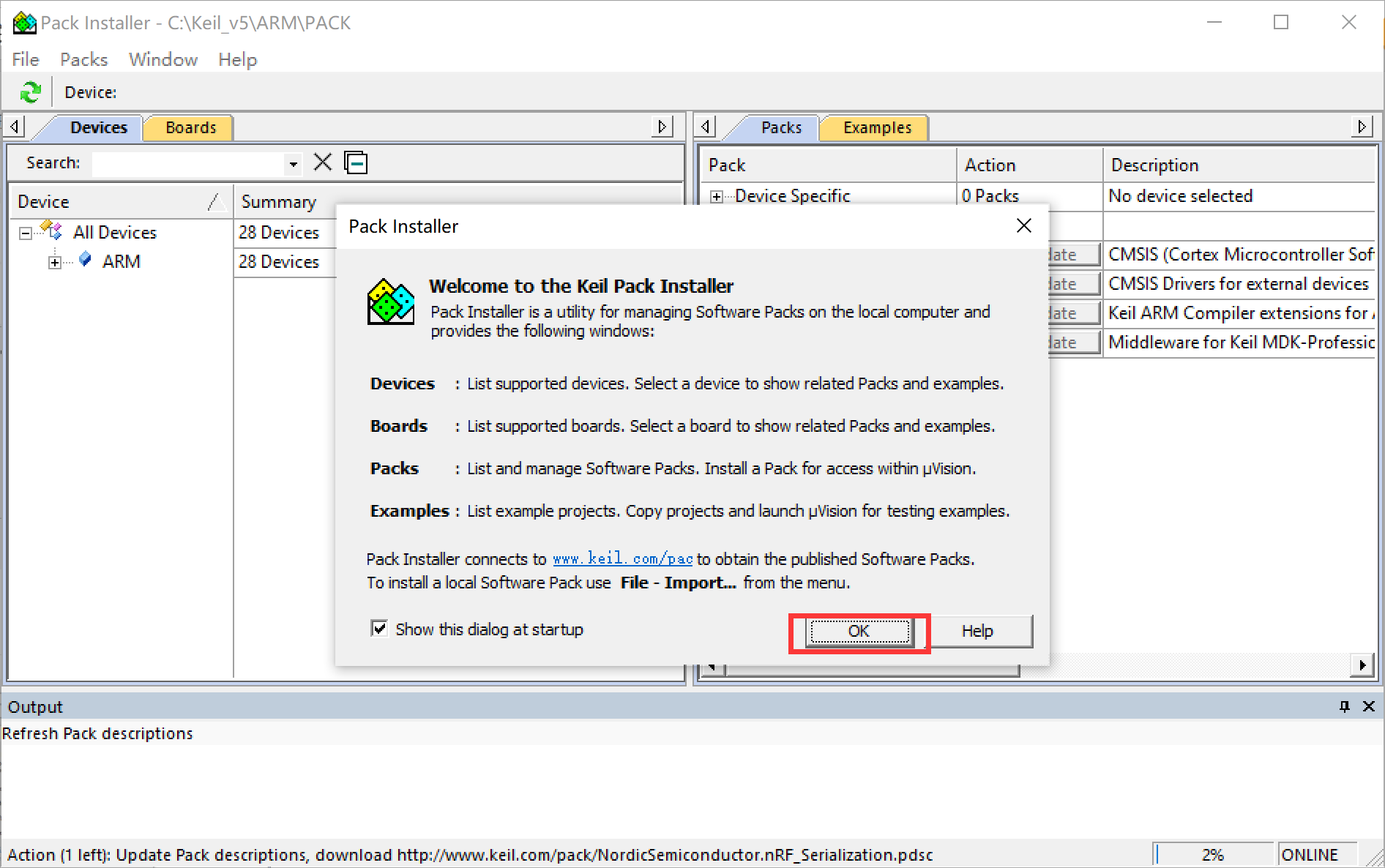Click 'Refresh Pack descriptions' output line
Viewport: 1385px width, 868px height.
point(97,733)
